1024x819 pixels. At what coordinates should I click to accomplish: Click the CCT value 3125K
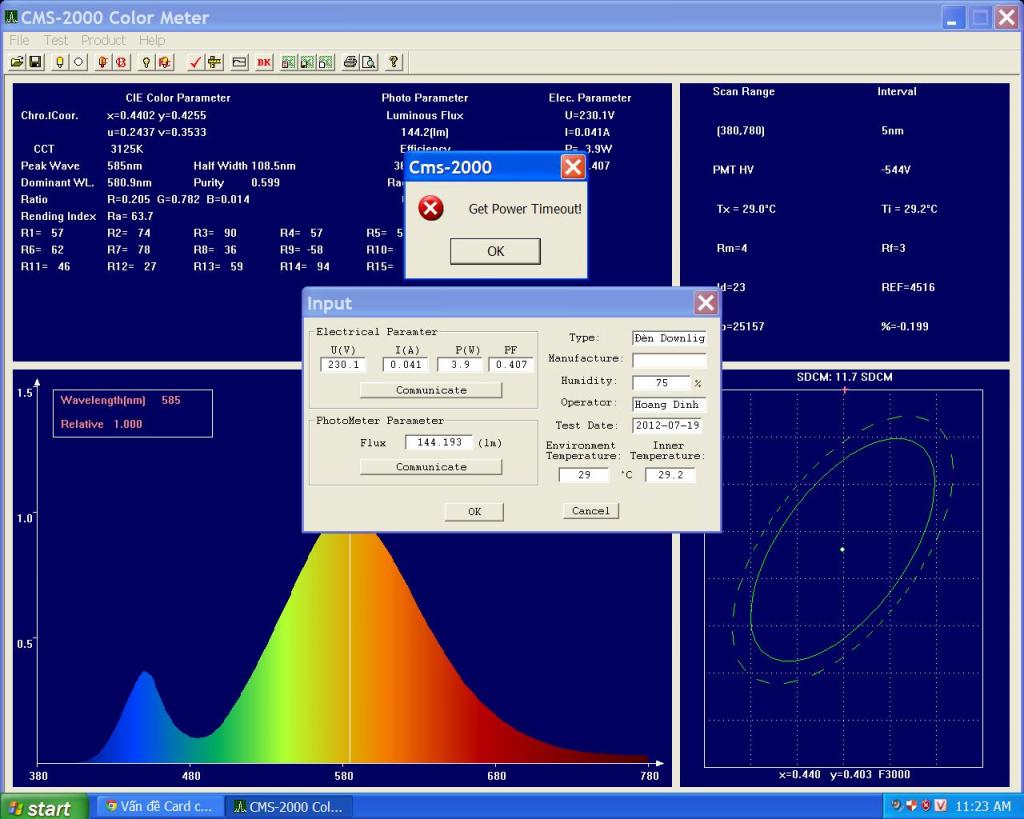pyautogui.click(x=127, y=149)
